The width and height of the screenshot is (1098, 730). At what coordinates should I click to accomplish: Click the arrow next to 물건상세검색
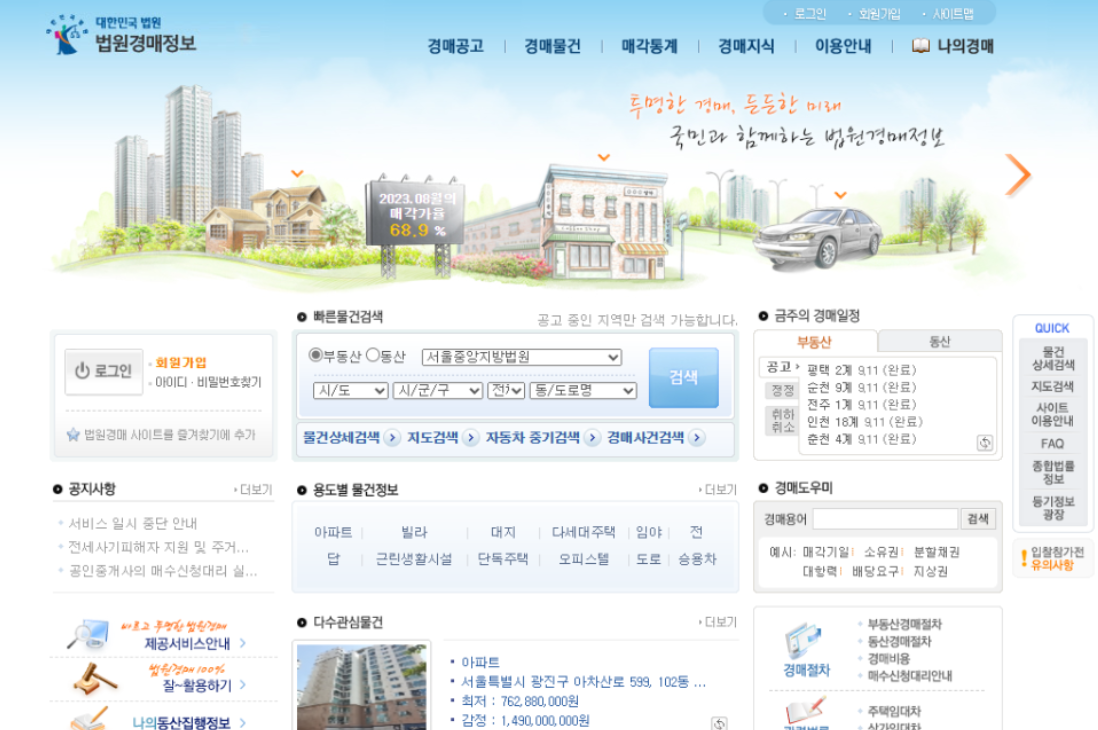tap(392, 438)
